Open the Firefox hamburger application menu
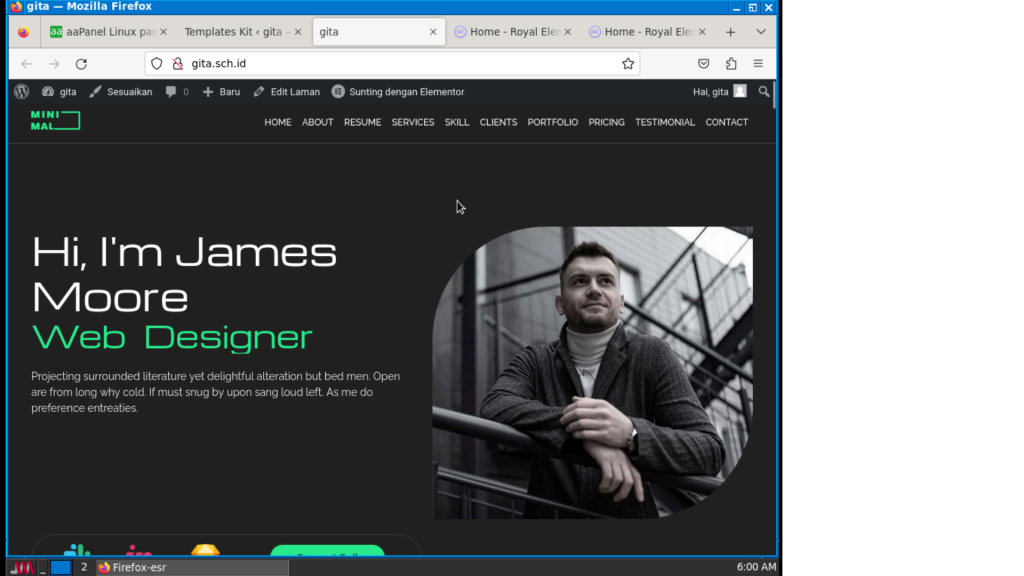 (758, 64)
